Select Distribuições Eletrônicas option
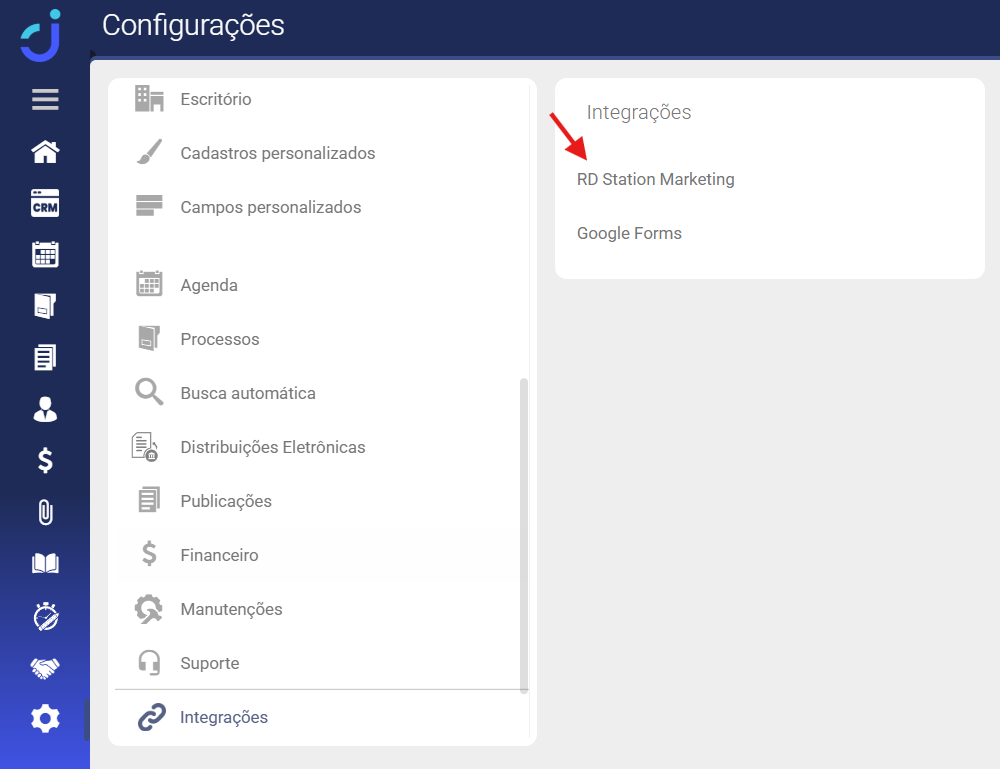The height and width of the screenshot is (769, 1000). pos(272,448)
